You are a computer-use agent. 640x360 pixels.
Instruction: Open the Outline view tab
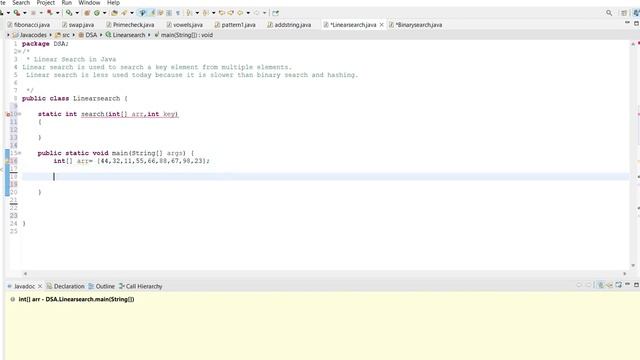(102, 287)
